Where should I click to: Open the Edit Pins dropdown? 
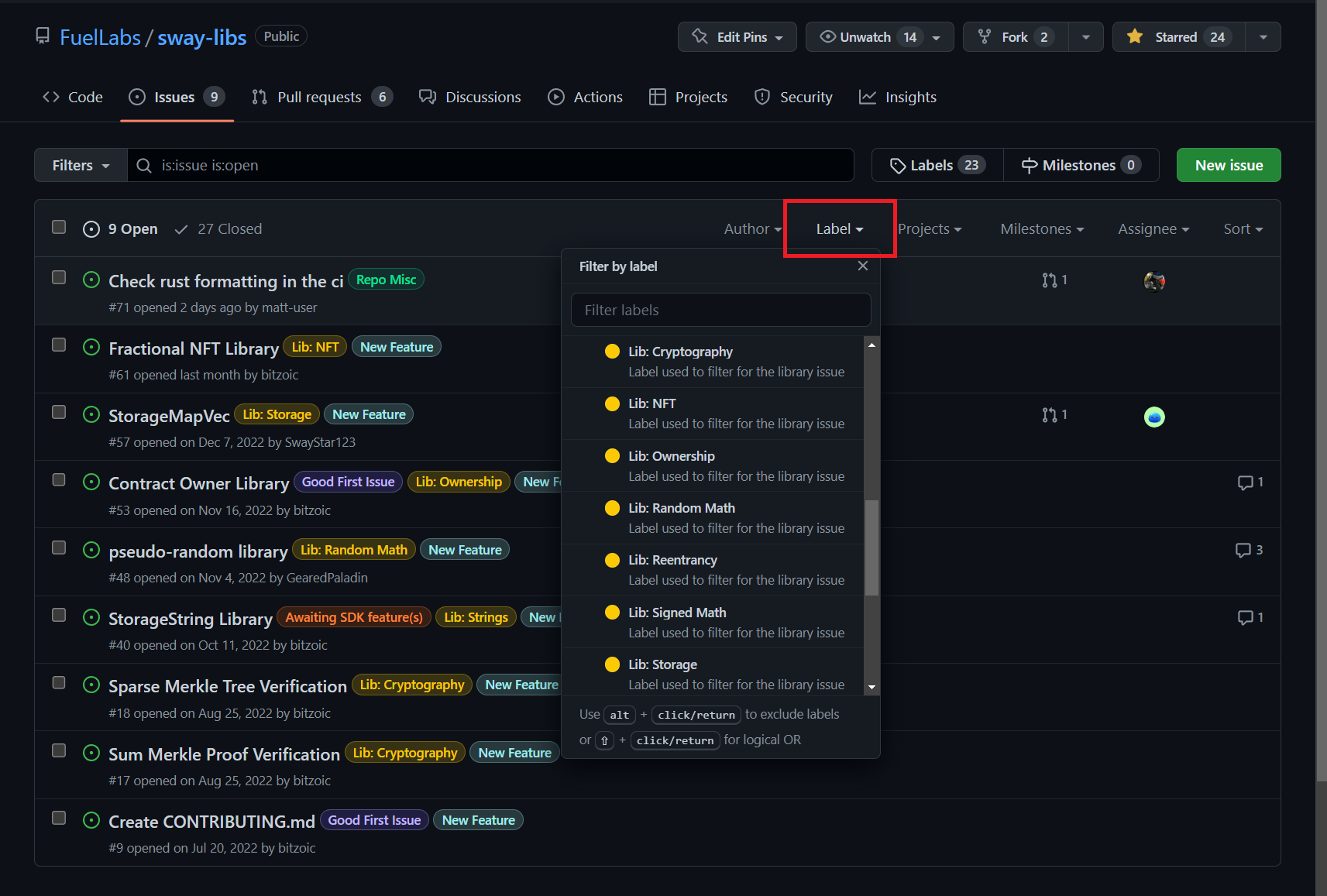click(x=737, y=37)
